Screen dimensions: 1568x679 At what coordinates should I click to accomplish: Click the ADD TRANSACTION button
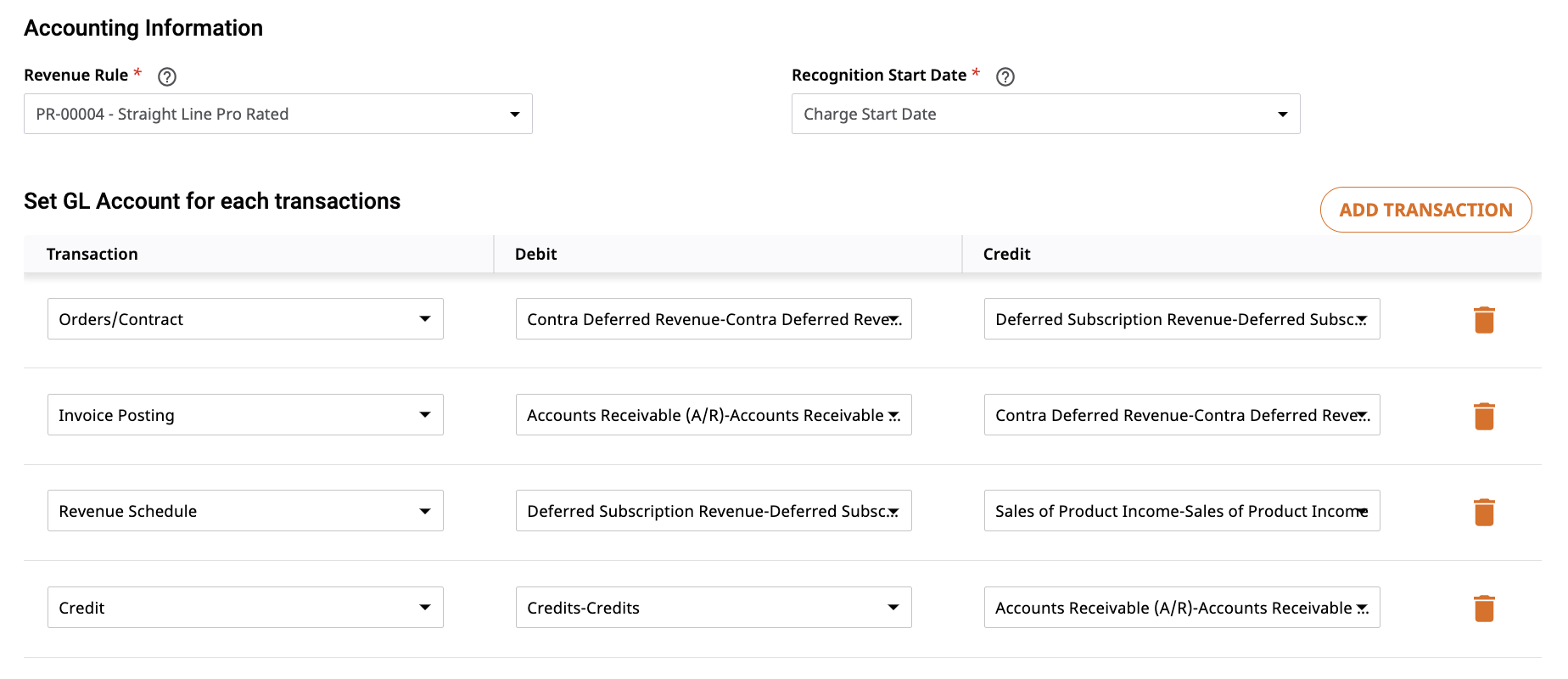coord(1425,210)
